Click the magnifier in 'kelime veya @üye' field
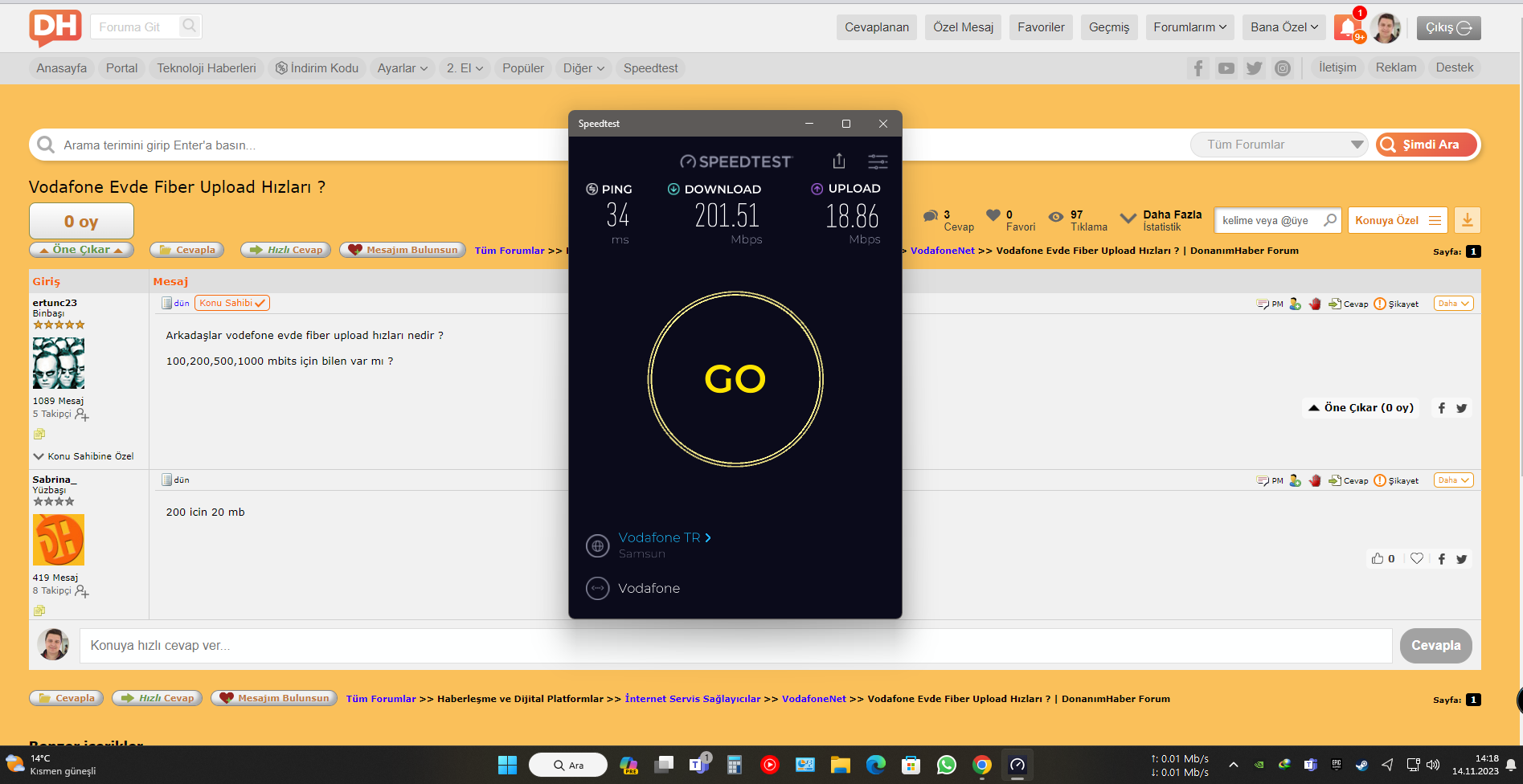 [x=1330, y=220]
